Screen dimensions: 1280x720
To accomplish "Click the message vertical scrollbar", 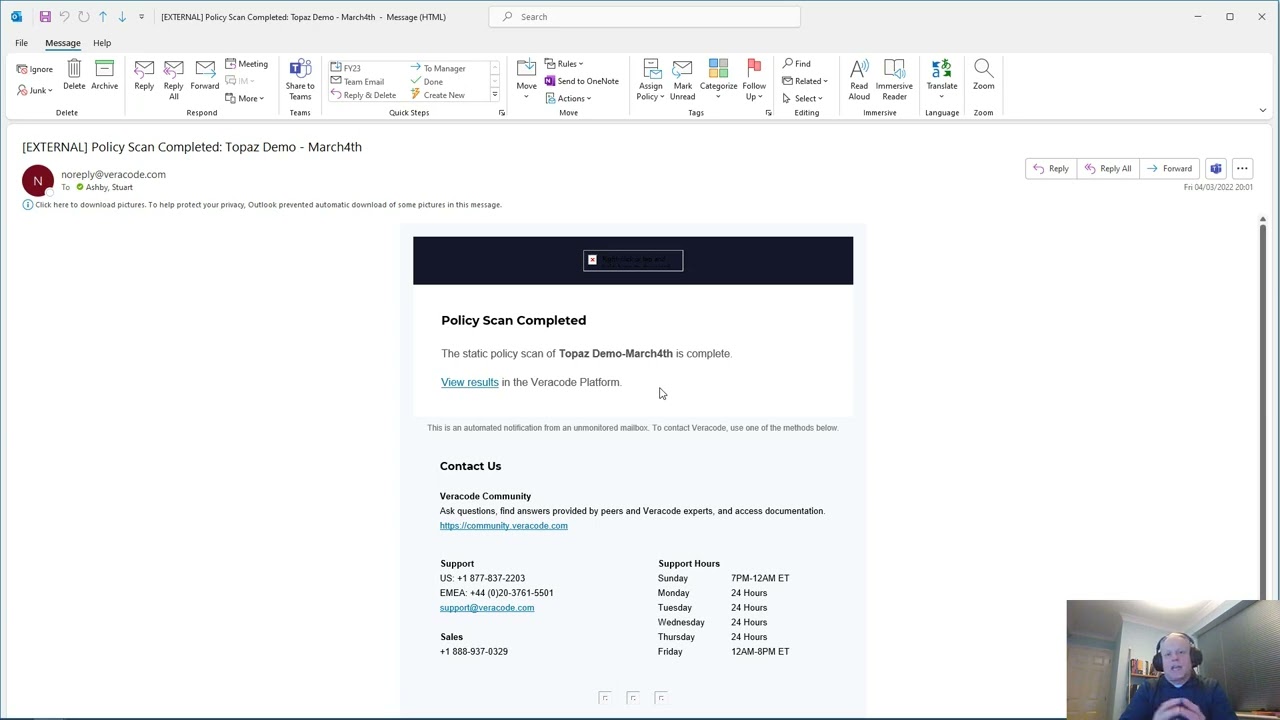I will point(1262,410).
